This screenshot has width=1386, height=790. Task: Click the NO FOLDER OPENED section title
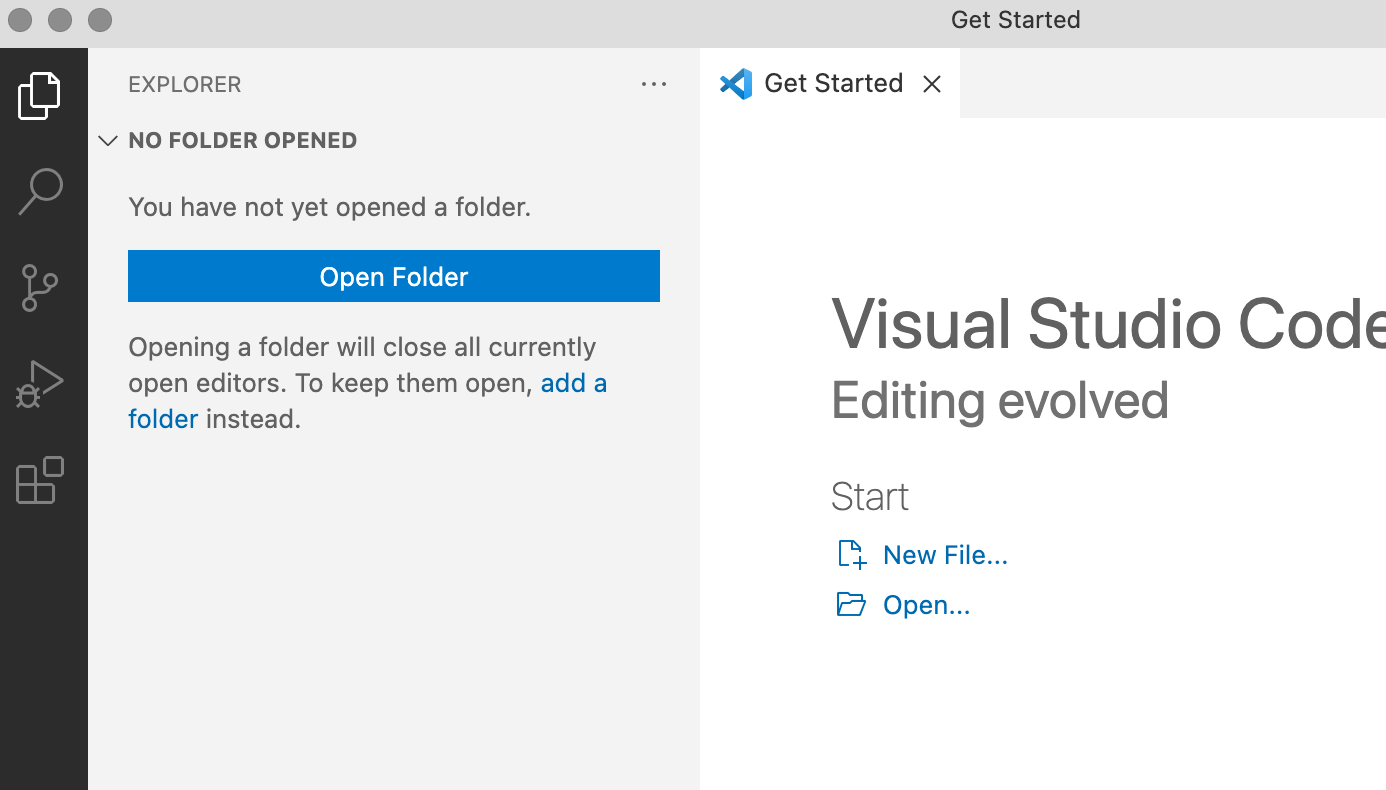243,141
